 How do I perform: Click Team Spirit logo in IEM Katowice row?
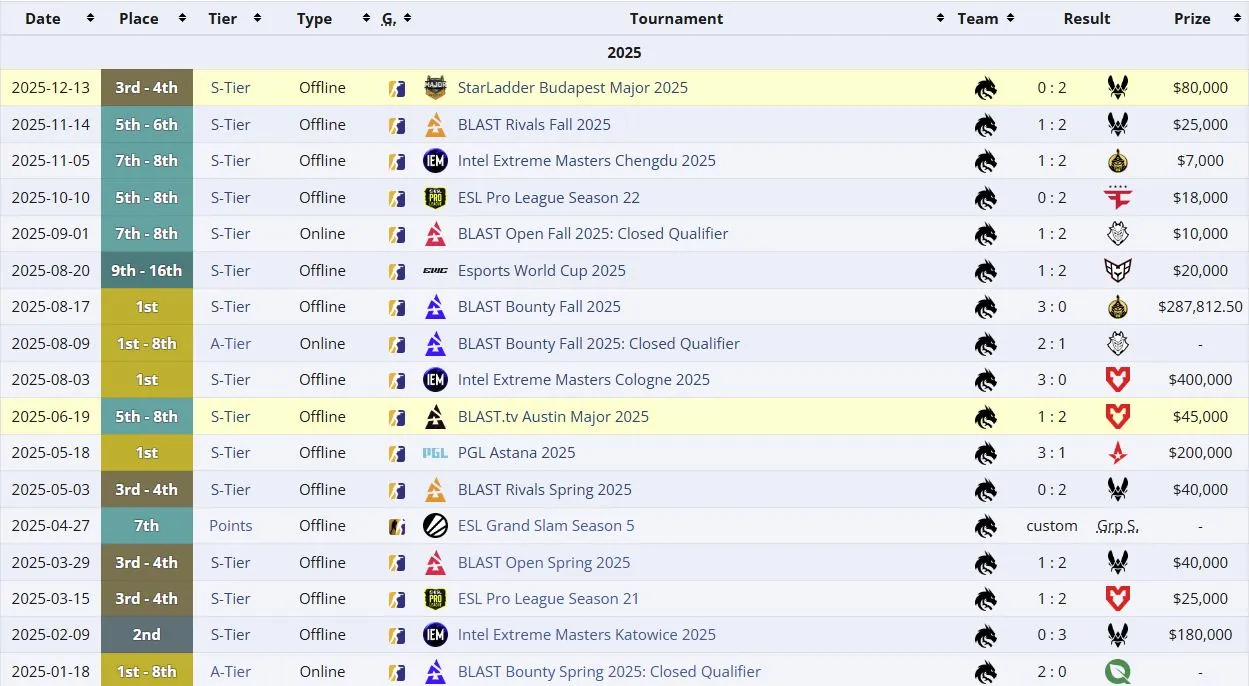pos(986,635)
